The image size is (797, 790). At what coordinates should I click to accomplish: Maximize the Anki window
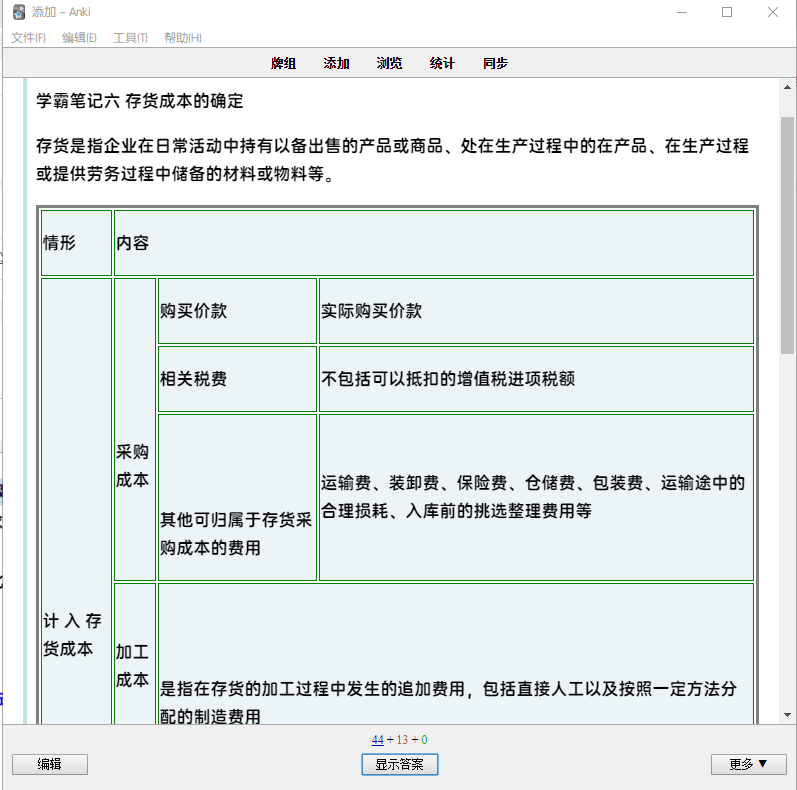click(x=727, y=12)
